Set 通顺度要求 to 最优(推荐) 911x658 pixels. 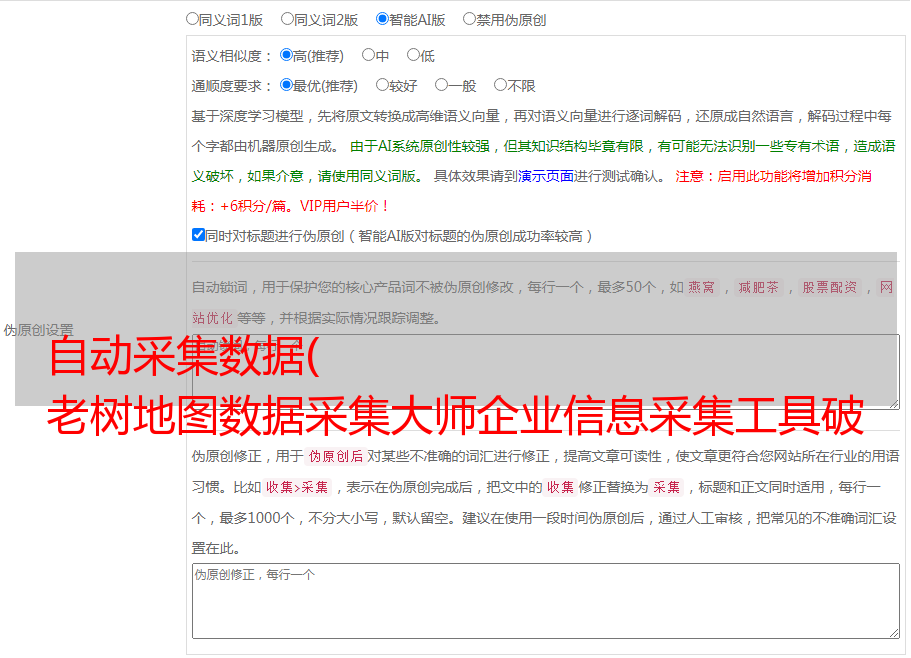(286, 85)
